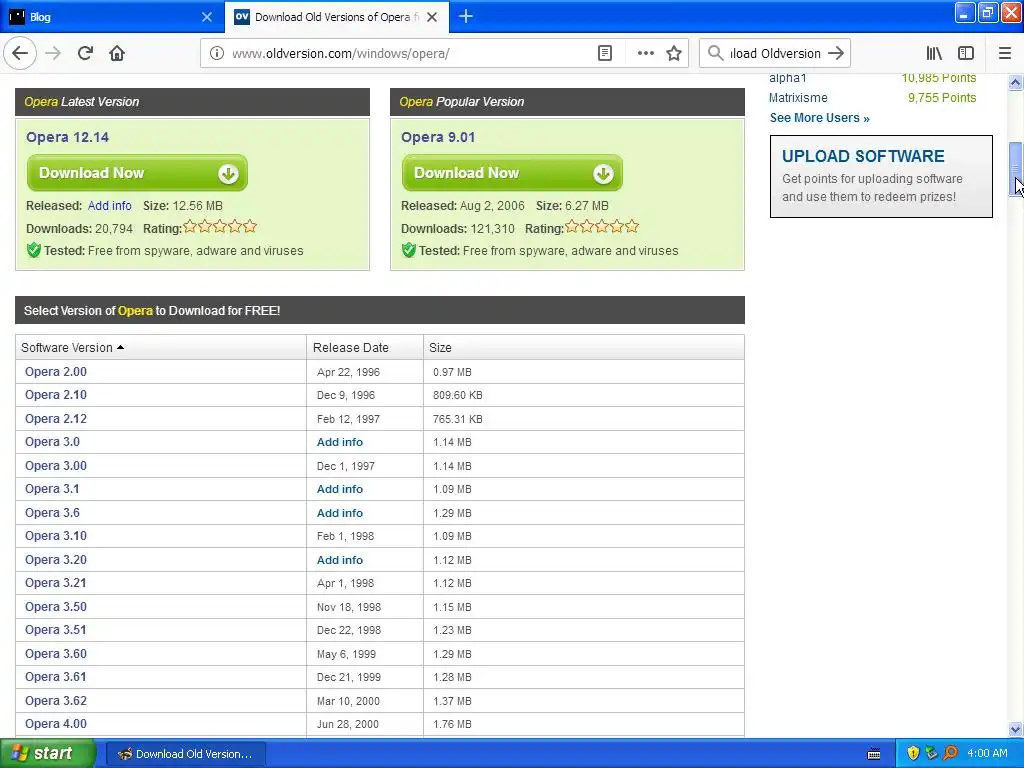Select Download Old Version taskbar button
The image size is (1024, 768).
tap(185, 754)
